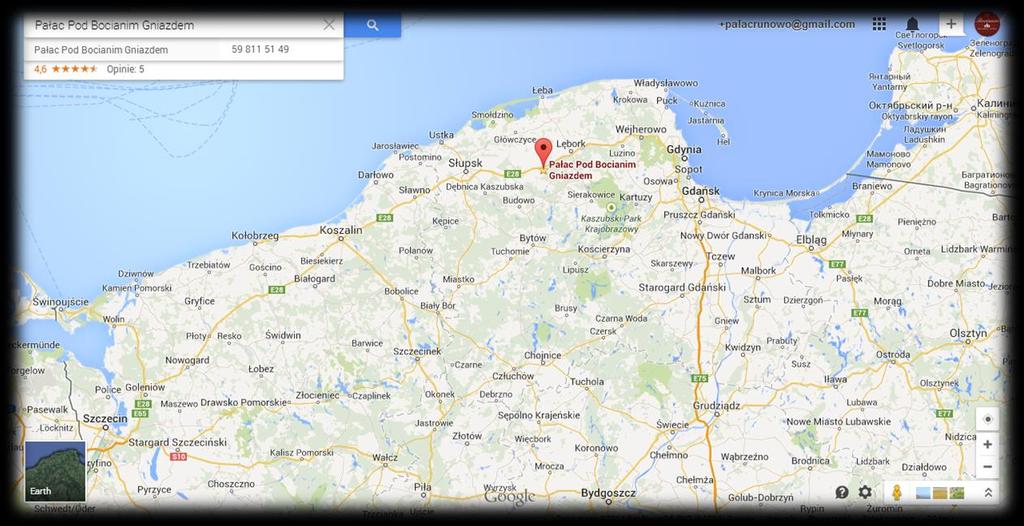Viewport: 1024px width, 526px height.
Task: Select the yellow Pegman Street View figure
Action: click(897, 492)
